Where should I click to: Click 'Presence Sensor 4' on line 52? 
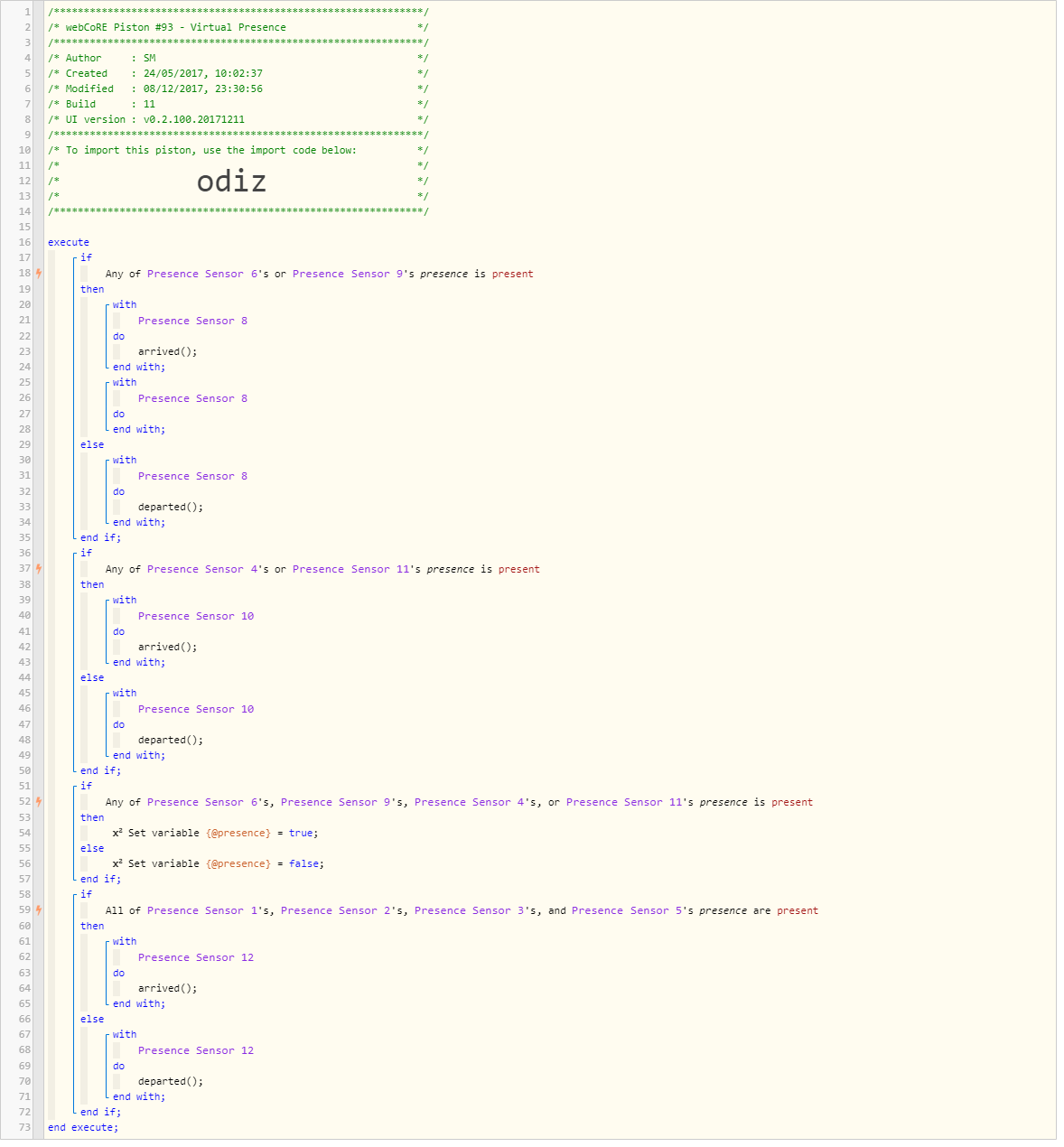pos(470,802)
